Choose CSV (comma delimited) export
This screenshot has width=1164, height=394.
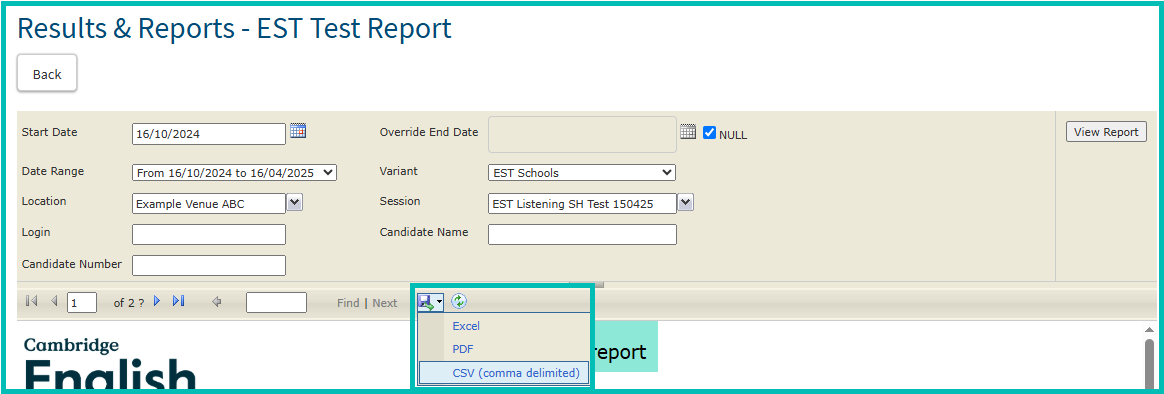tap(504, 373)
